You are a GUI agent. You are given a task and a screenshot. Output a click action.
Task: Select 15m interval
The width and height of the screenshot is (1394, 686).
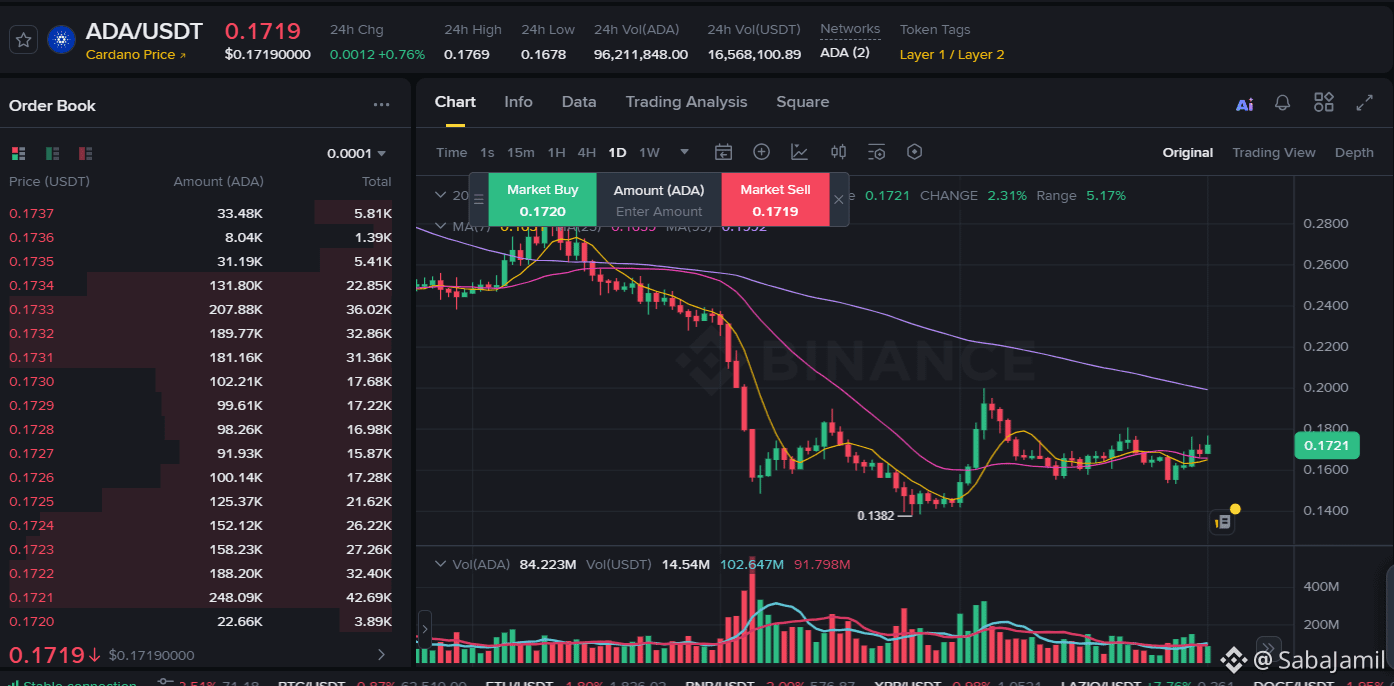(520, 153)
